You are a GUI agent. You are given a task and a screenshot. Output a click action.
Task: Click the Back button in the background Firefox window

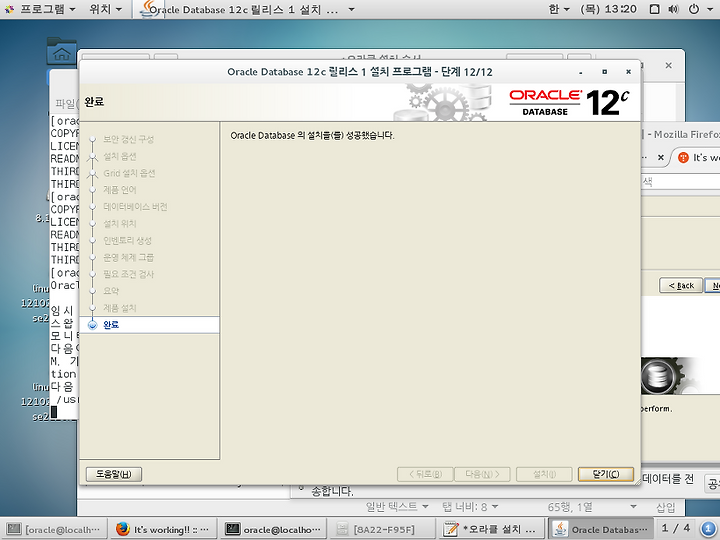pos(681,286)
